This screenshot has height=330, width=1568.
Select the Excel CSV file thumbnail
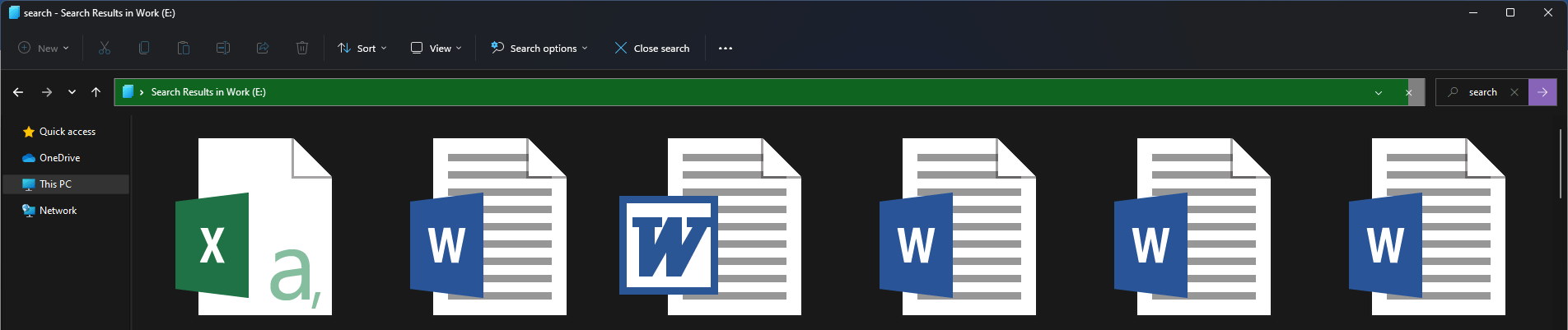[x=254, y=226]
